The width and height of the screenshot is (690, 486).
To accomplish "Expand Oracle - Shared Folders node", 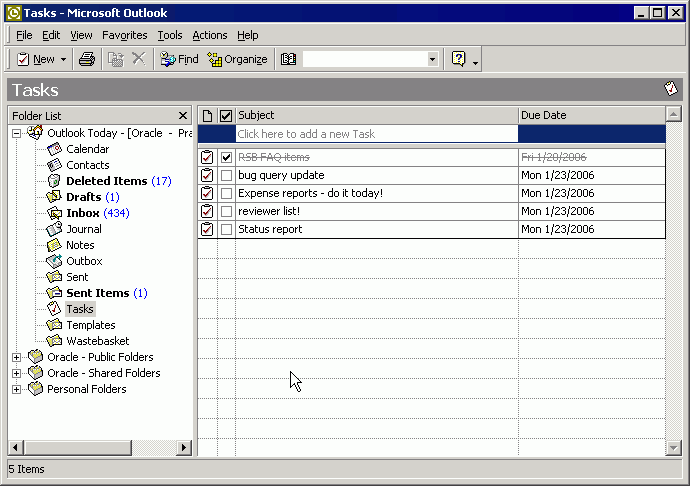I will coord(16,373).
